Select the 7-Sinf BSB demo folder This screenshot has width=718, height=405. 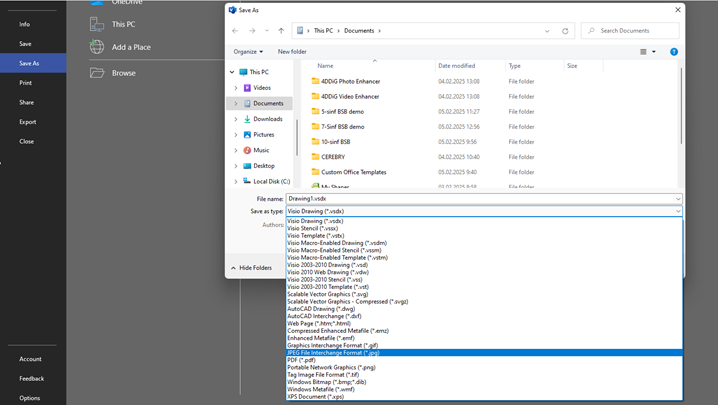click(343, 126)
